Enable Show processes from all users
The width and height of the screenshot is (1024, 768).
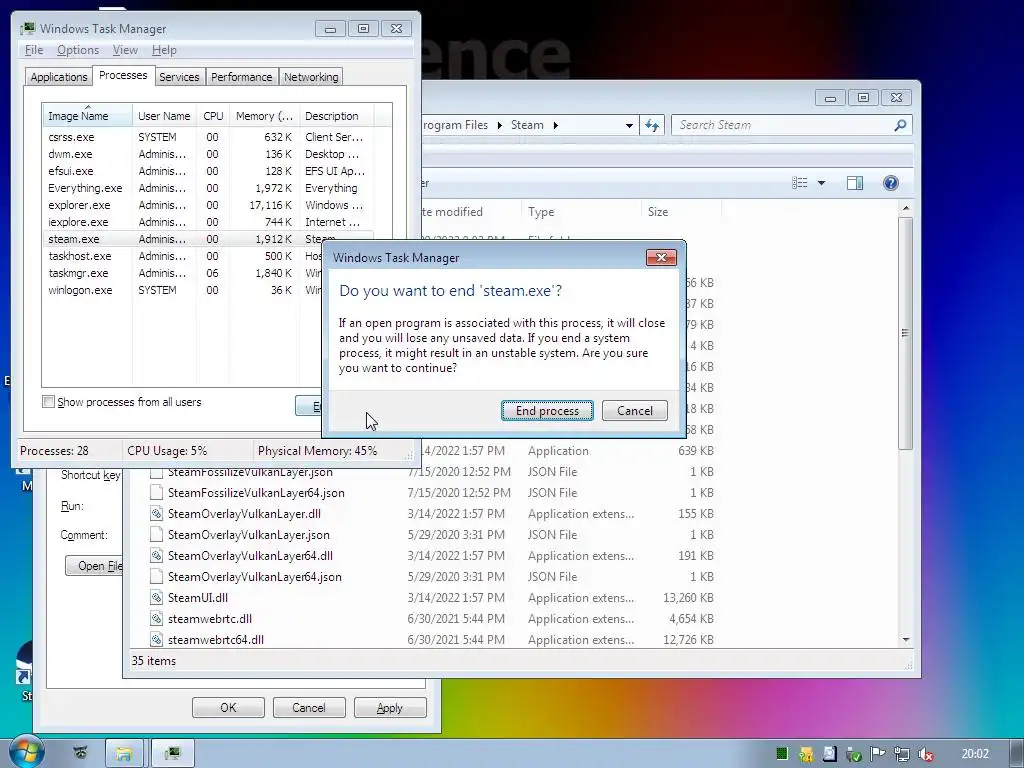coord(48,402)
